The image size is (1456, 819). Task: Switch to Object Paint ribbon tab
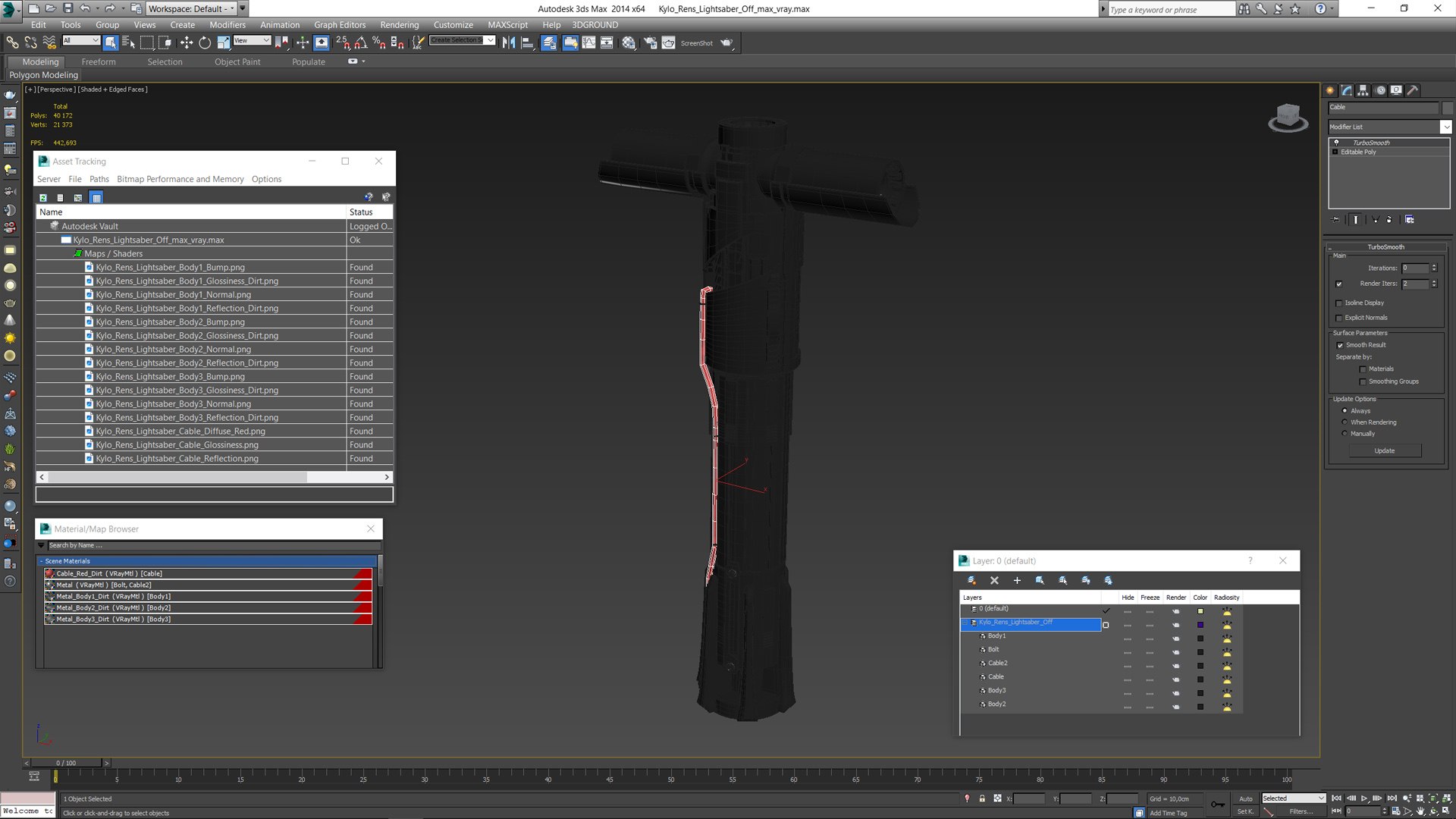point(237,61)
